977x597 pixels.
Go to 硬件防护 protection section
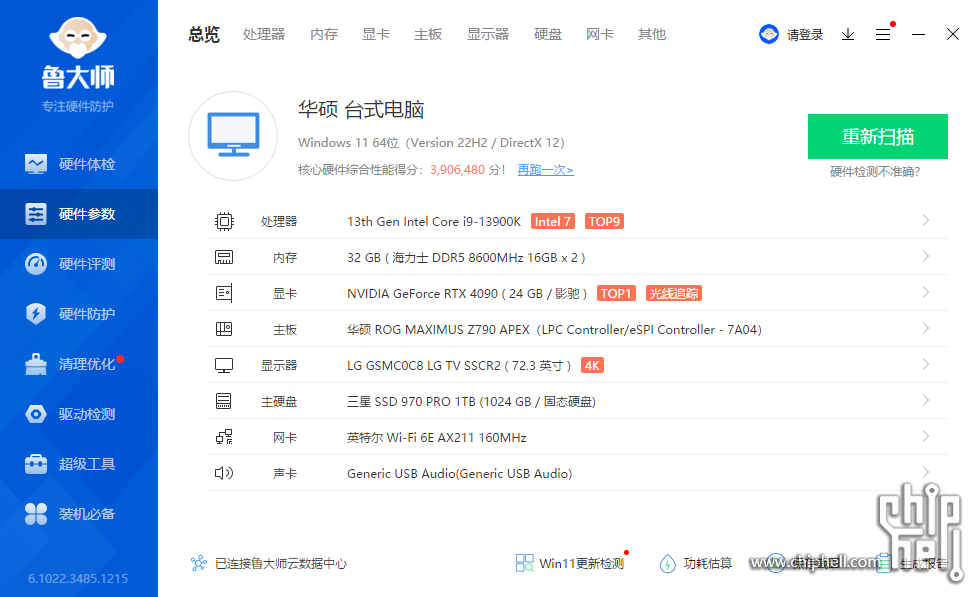[79, 313]
